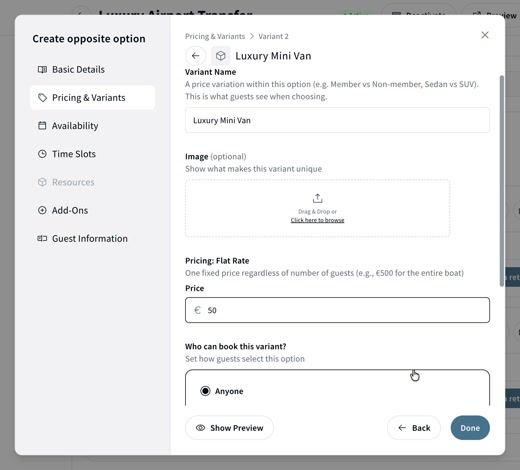Open the Time Slots section
This screenshot has width=520, height=470.
coord(93,154)
